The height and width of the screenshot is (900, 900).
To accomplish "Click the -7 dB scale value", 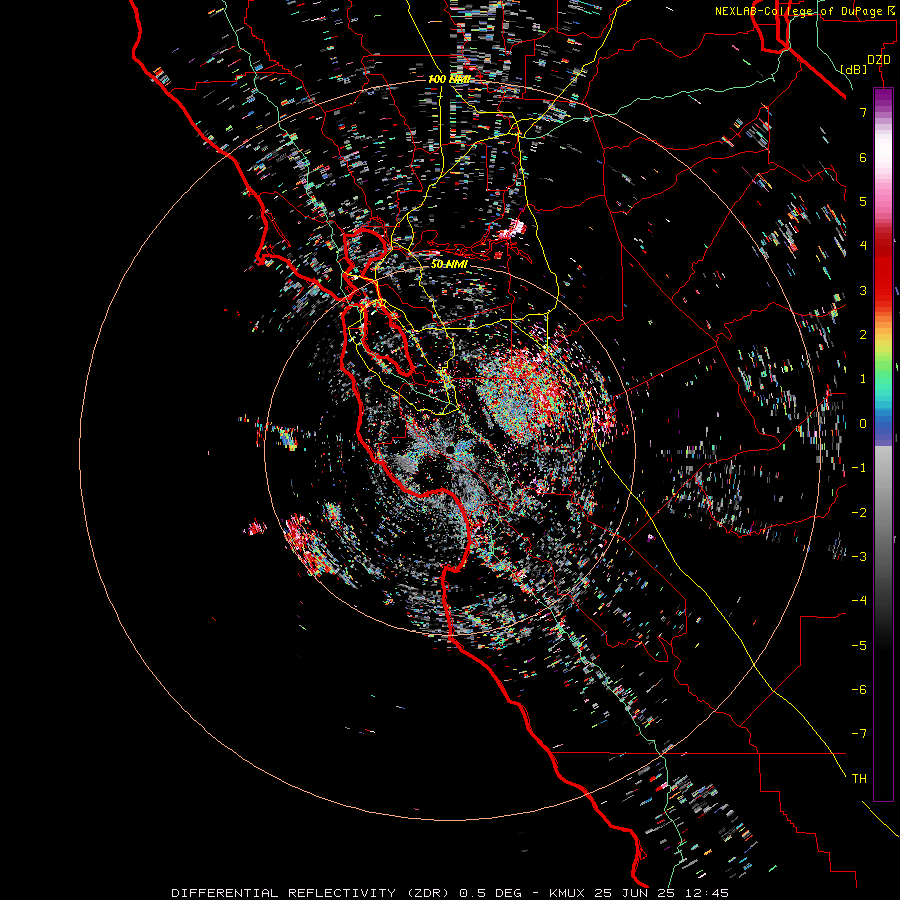I will (x=859, y=734).
